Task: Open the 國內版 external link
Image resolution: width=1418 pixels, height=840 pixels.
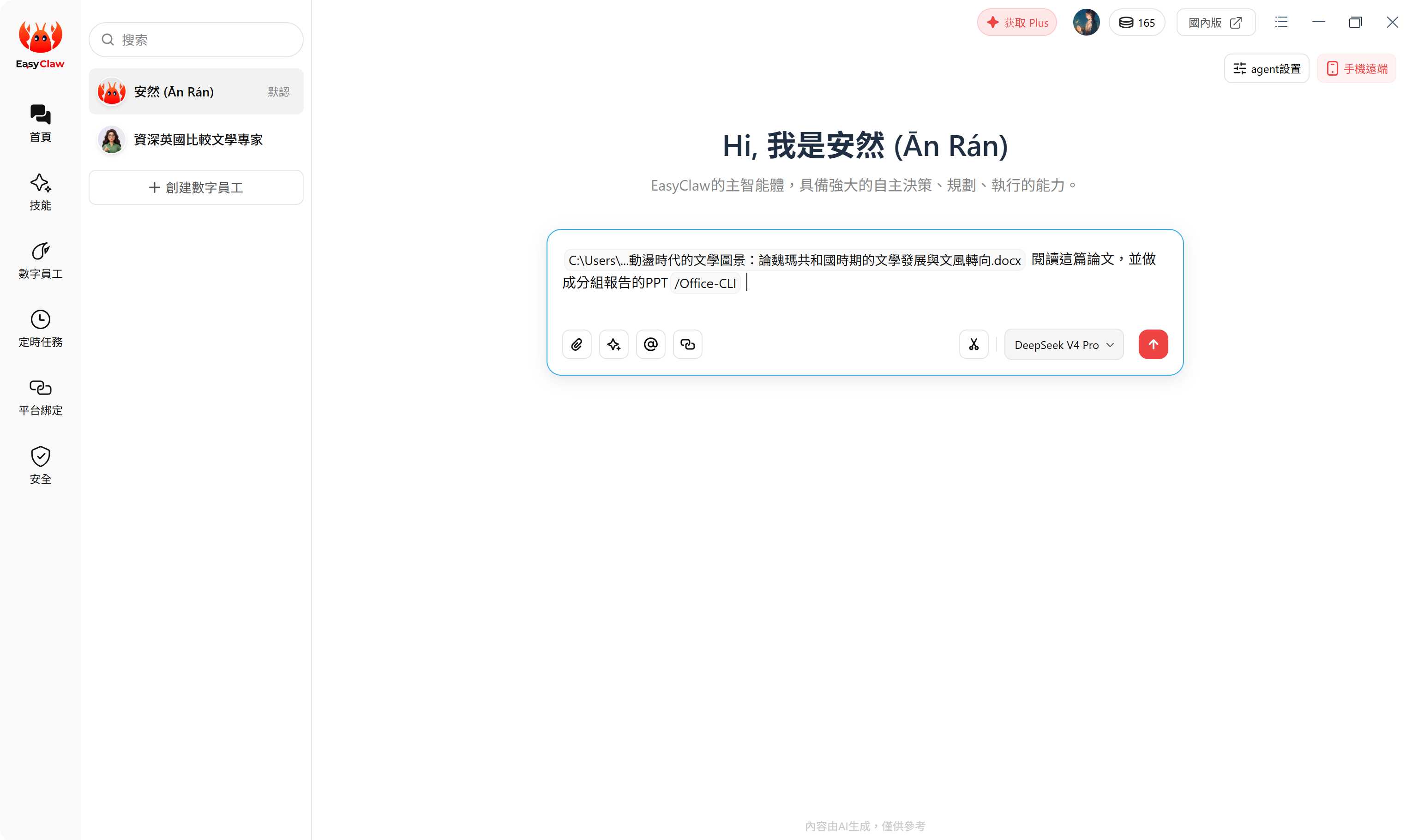Action: (1215, 23)
